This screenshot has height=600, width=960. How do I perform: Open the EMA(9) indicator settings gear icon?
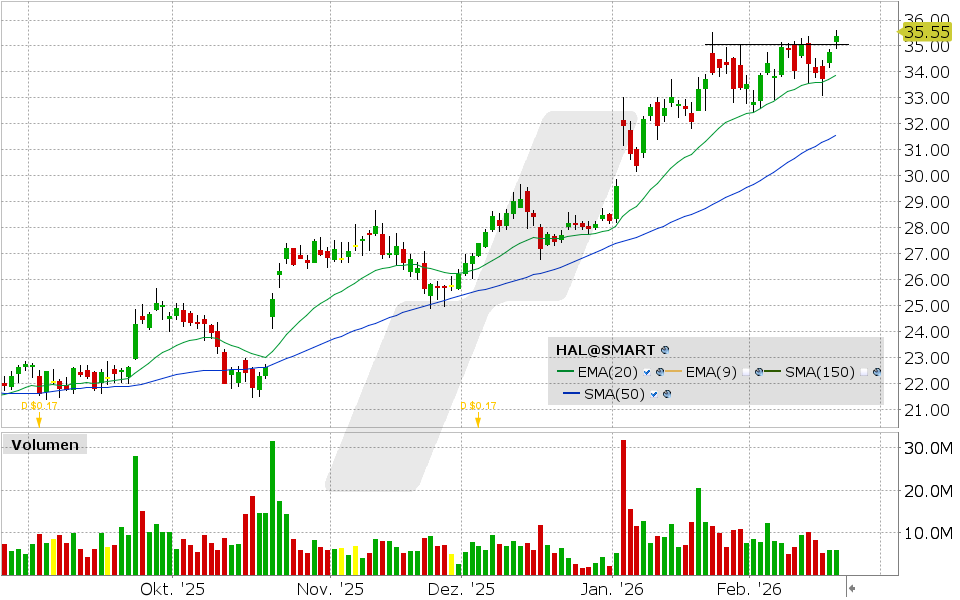(759, 371)
